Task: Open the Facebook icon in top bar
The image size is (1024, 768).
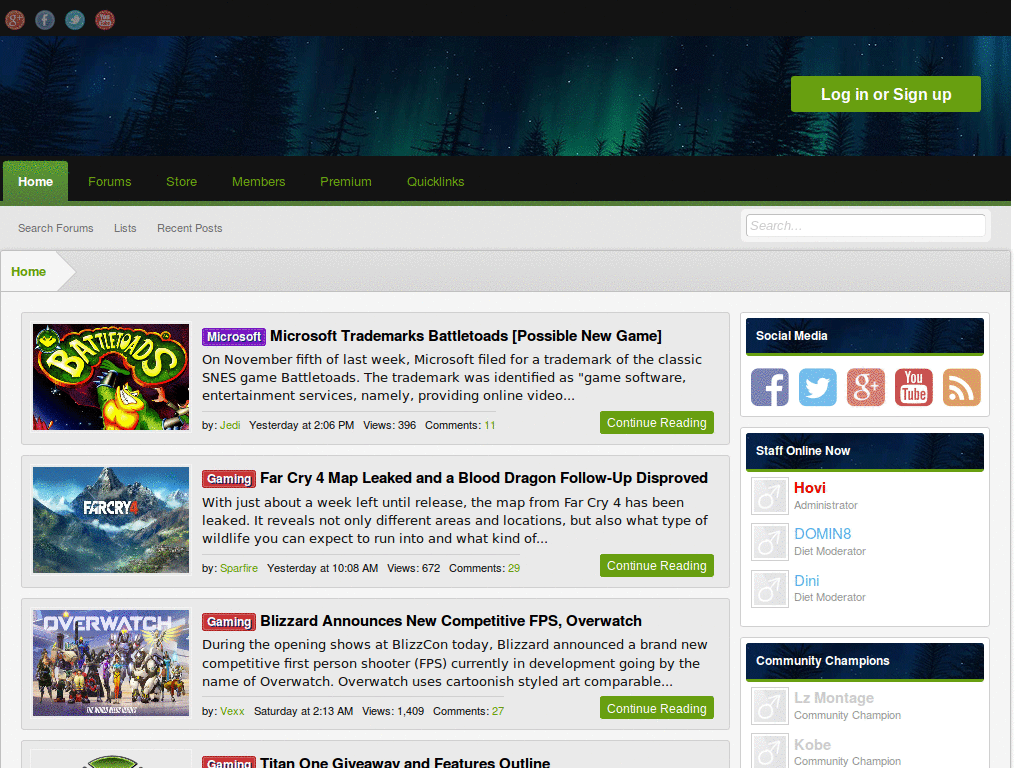Action: point(45,20)
